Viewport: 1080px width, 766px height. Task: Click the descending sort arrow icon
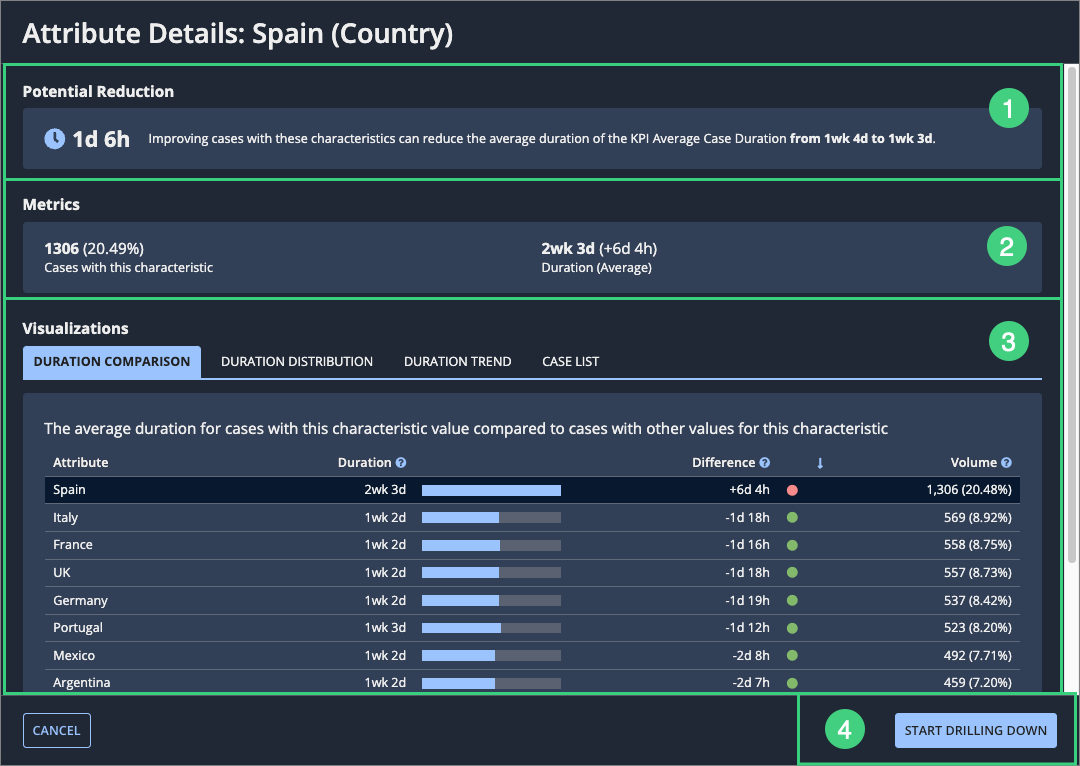pos(820,464)
